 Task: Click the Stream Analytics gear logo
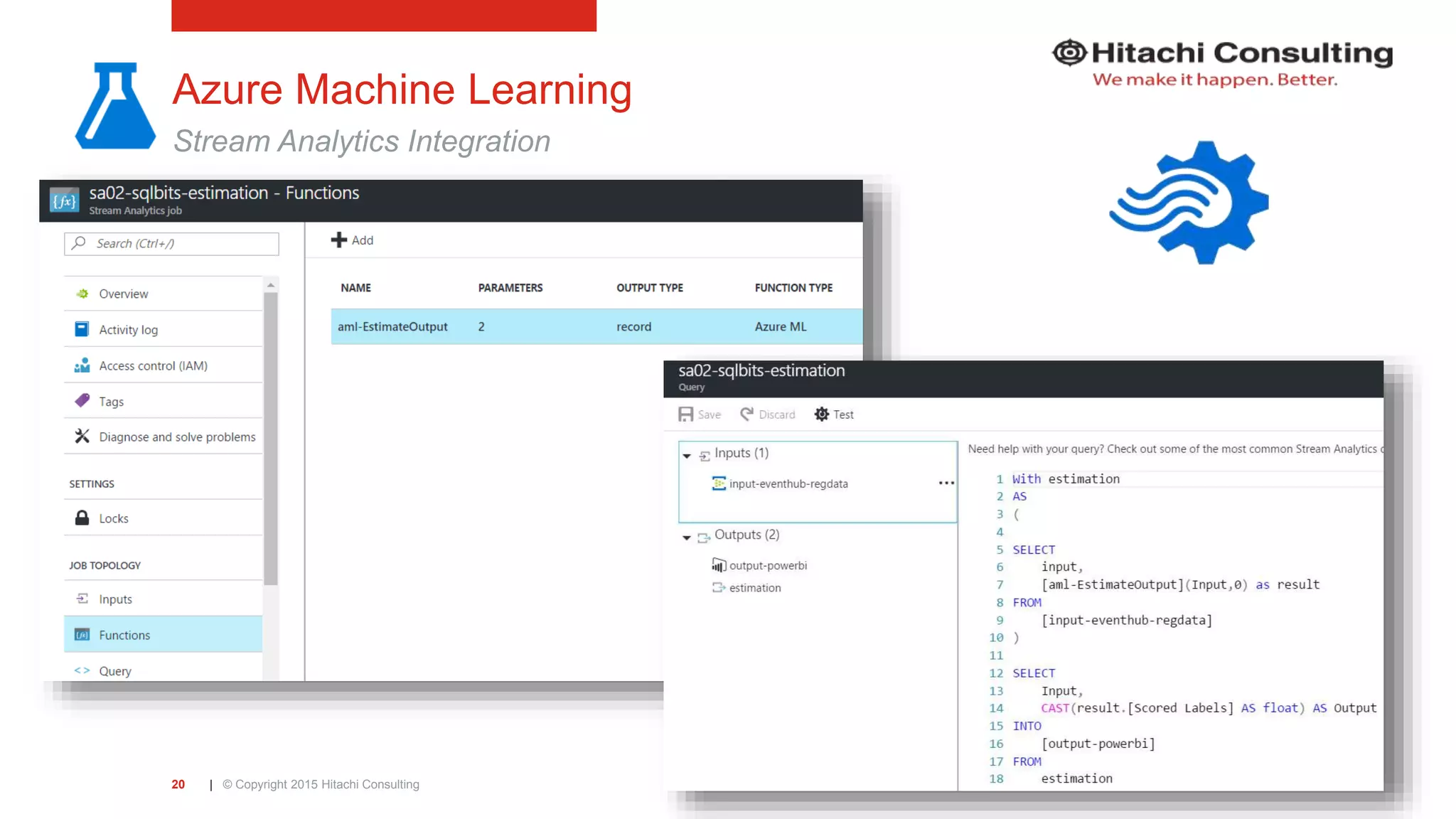point(1189,203)
